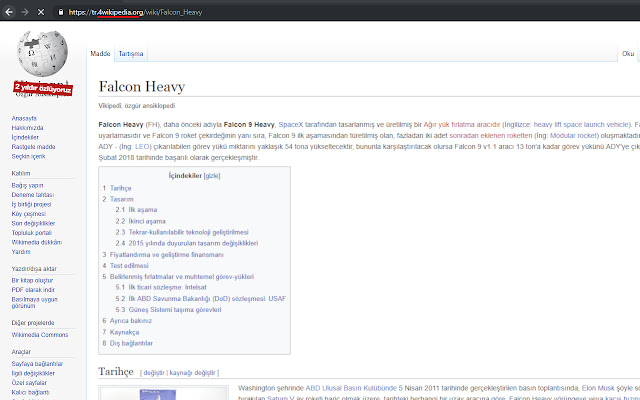Viewport: 640px width, 400px height.
Task: Open İçindekiler sidebar link
Action: [x=25, y=137]
